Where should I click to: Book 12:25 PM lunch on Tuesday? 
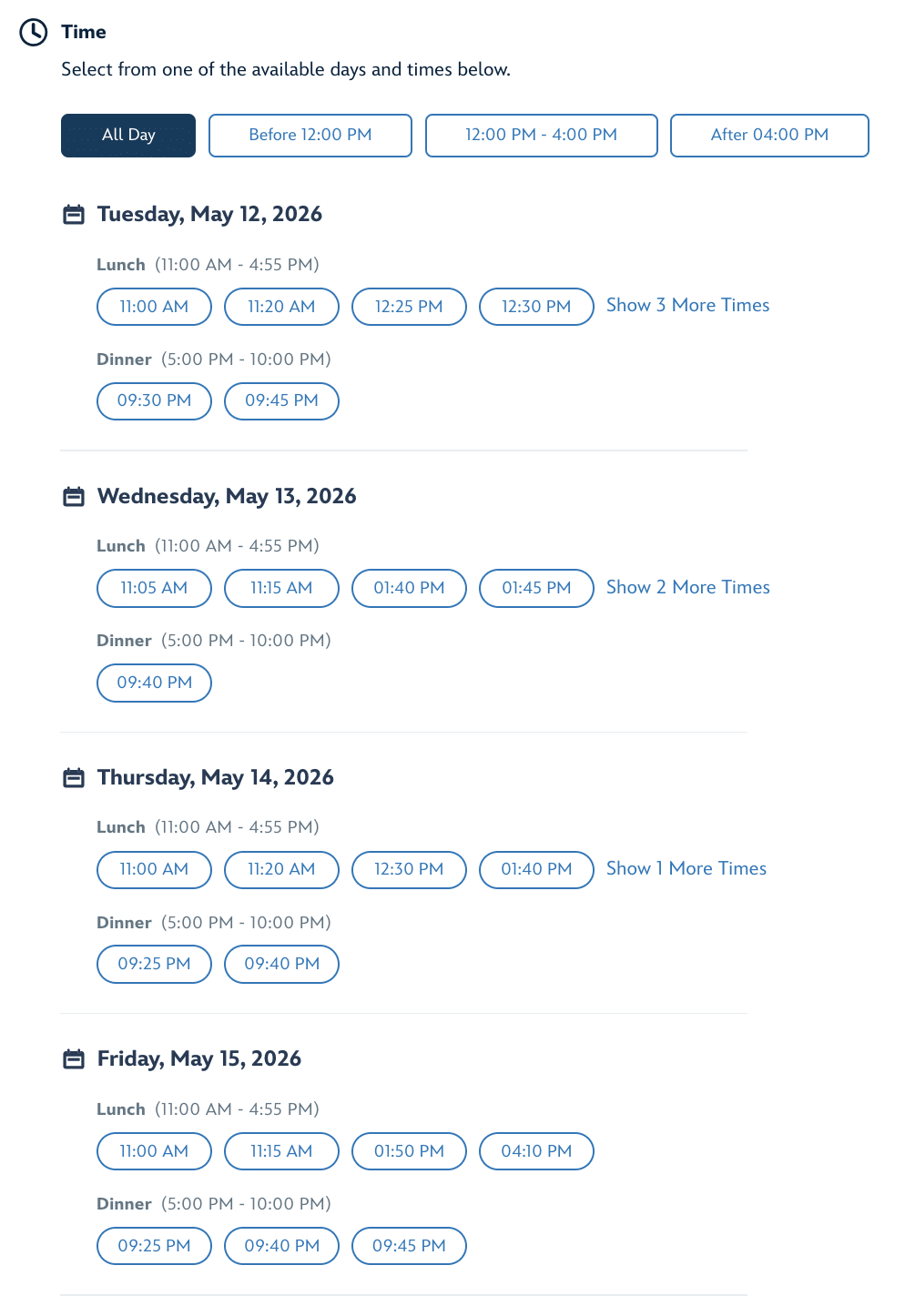pos(409,307)
